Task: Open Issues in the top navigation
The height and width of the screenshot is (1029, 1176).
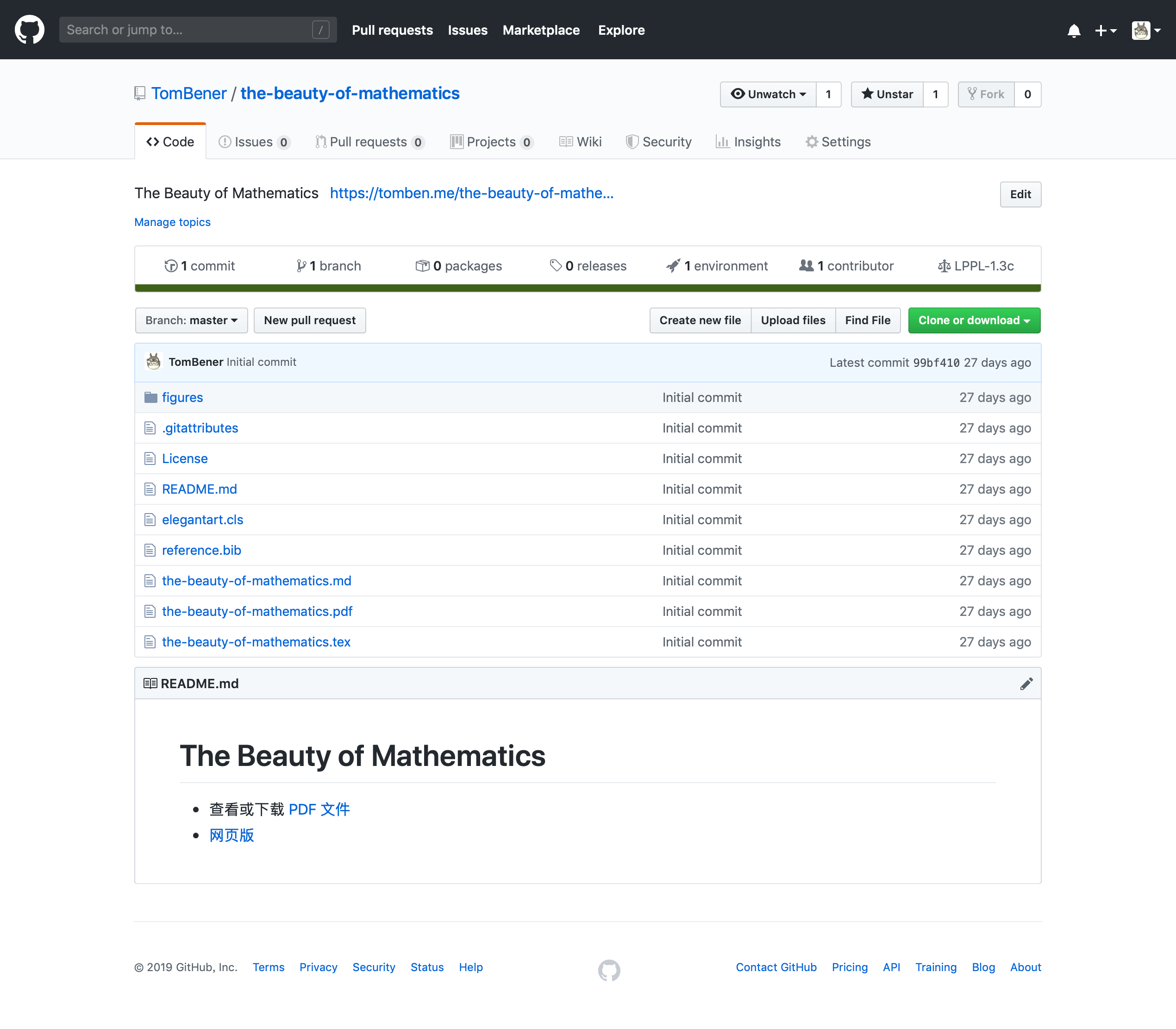Action: pos(467,31)
